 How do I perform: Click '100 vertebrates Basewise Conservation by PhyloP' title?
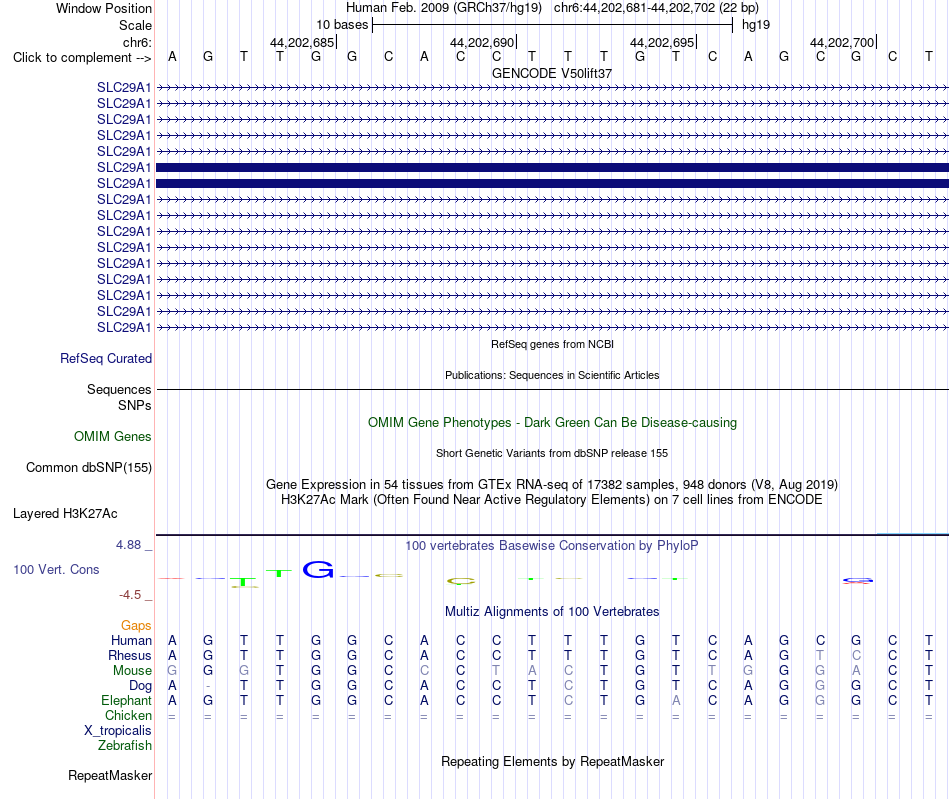coord(552,546)
